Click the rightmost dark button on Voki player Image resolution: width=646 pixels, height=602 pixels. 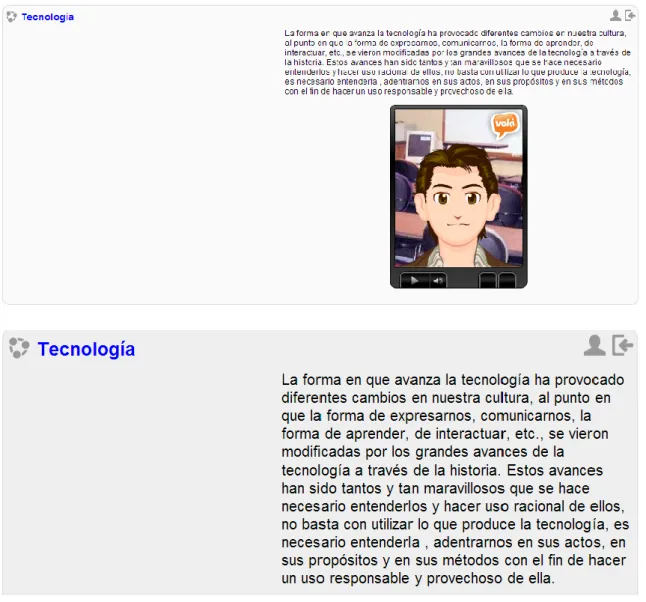(x=507, y=281)
